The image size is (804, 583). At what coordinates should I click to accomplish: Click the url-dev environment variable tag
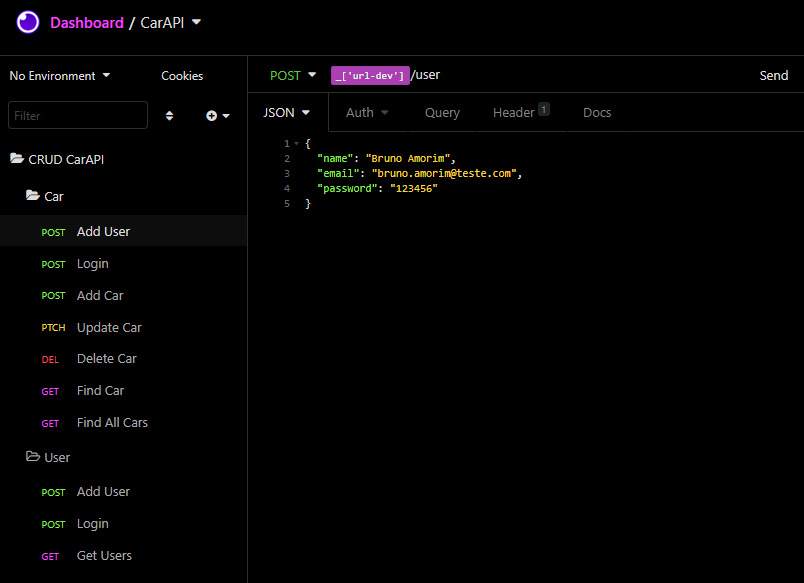pyautogui.click(x=370, y=75)
